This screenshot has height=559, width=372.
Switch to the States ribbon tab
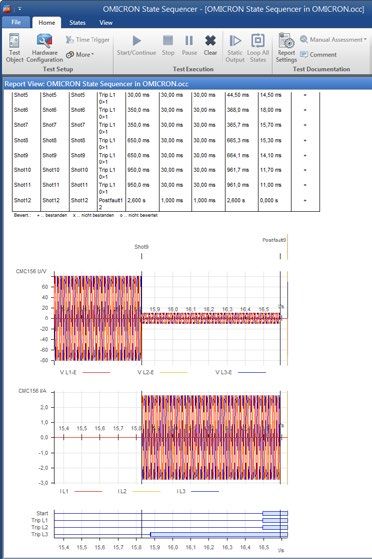click(77, 22)
